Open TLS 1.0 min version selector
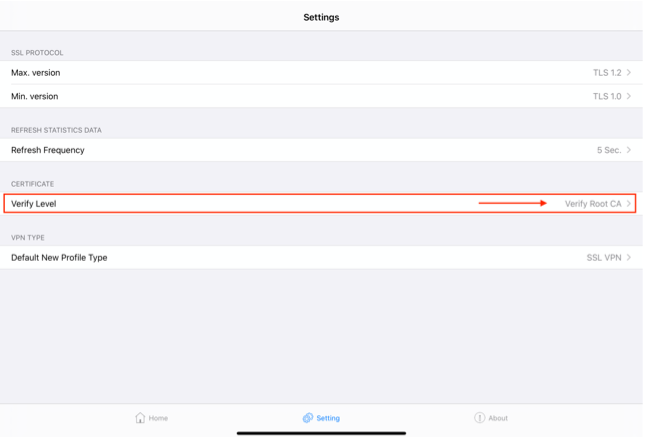 (x=606, y=97)
